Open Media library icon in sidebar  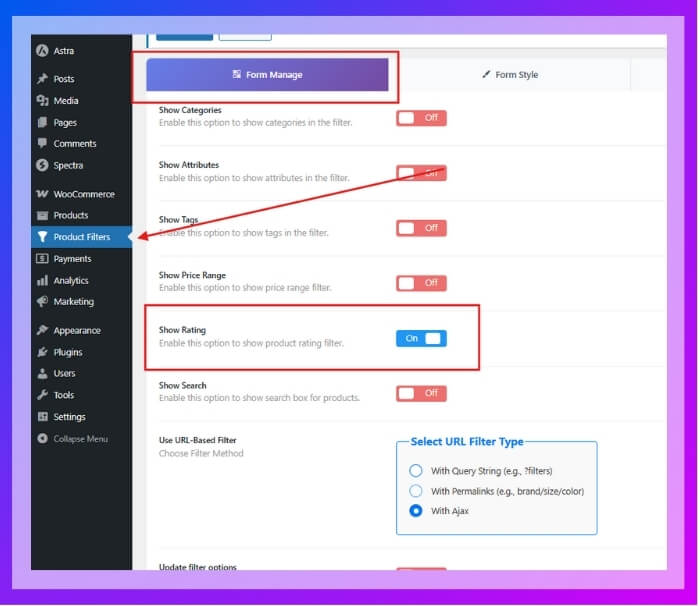[x=42, y=101]
